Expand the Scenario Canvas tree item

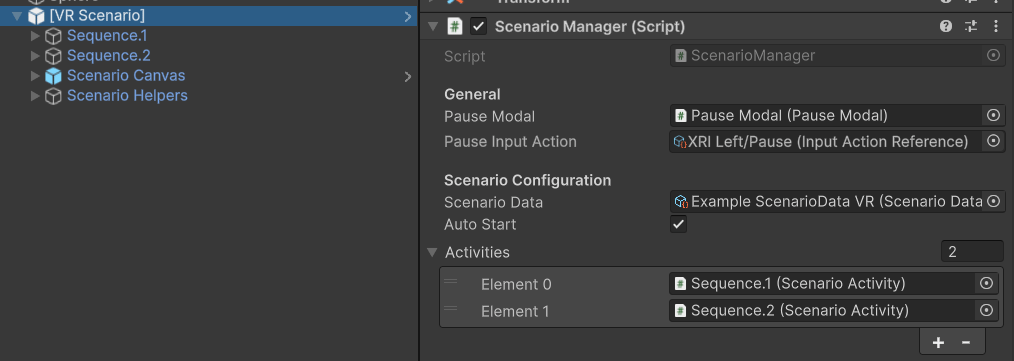[x=35, y=76]
